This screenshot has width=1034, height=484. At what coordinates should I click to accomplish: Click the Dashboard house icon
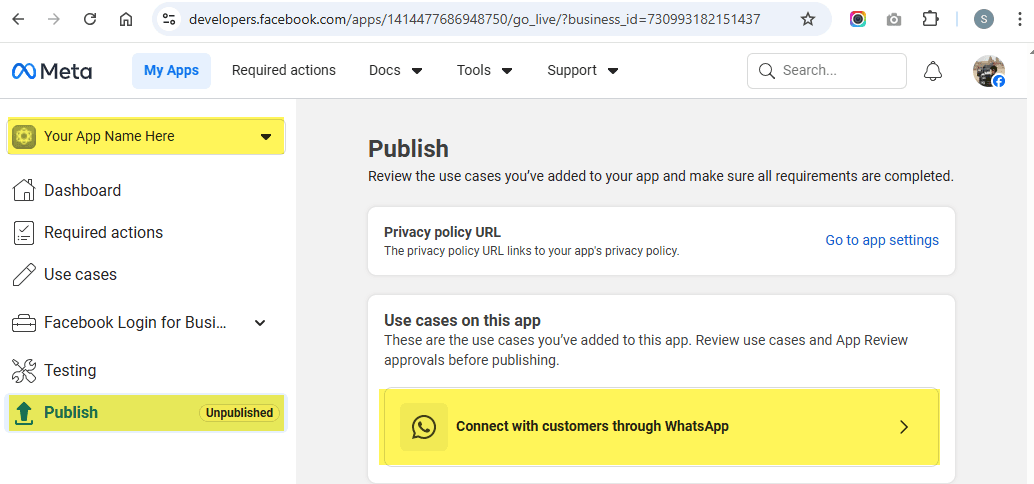24,190
